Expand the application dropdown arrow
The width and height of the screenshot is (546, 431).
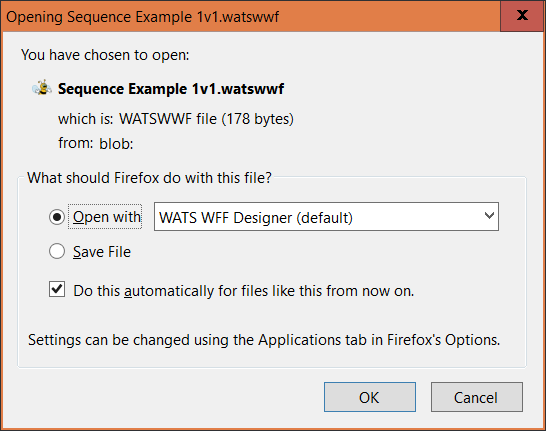[x=489, y=216]
